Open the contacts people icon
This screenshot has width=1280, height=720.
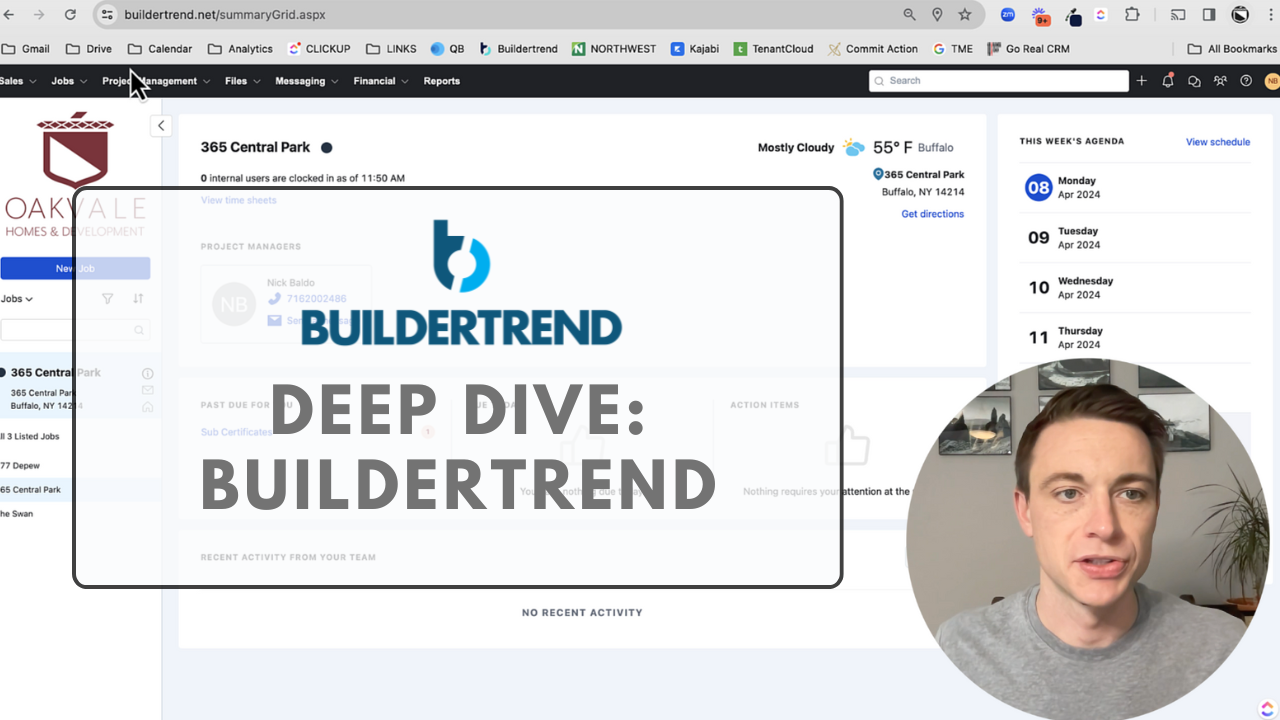click(1220, 81)
